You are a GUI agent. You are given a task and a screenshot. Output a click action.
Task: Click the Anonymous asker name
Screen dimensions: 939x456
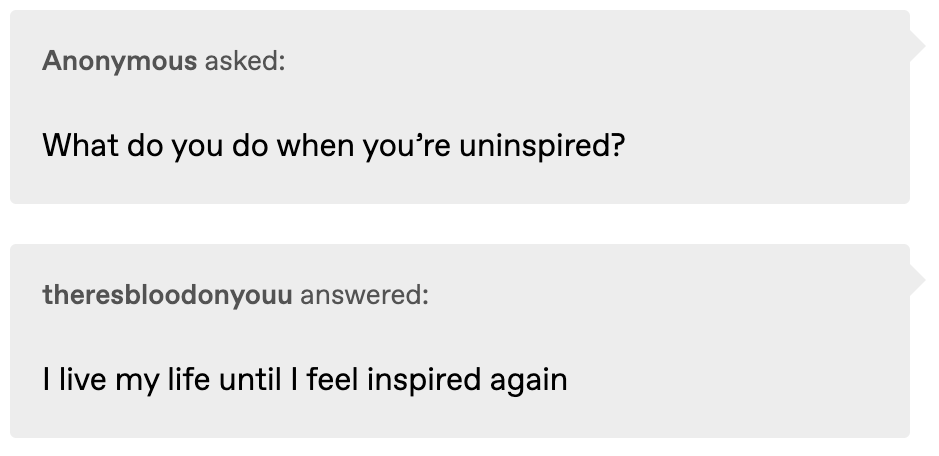click(x=120, y=61)
